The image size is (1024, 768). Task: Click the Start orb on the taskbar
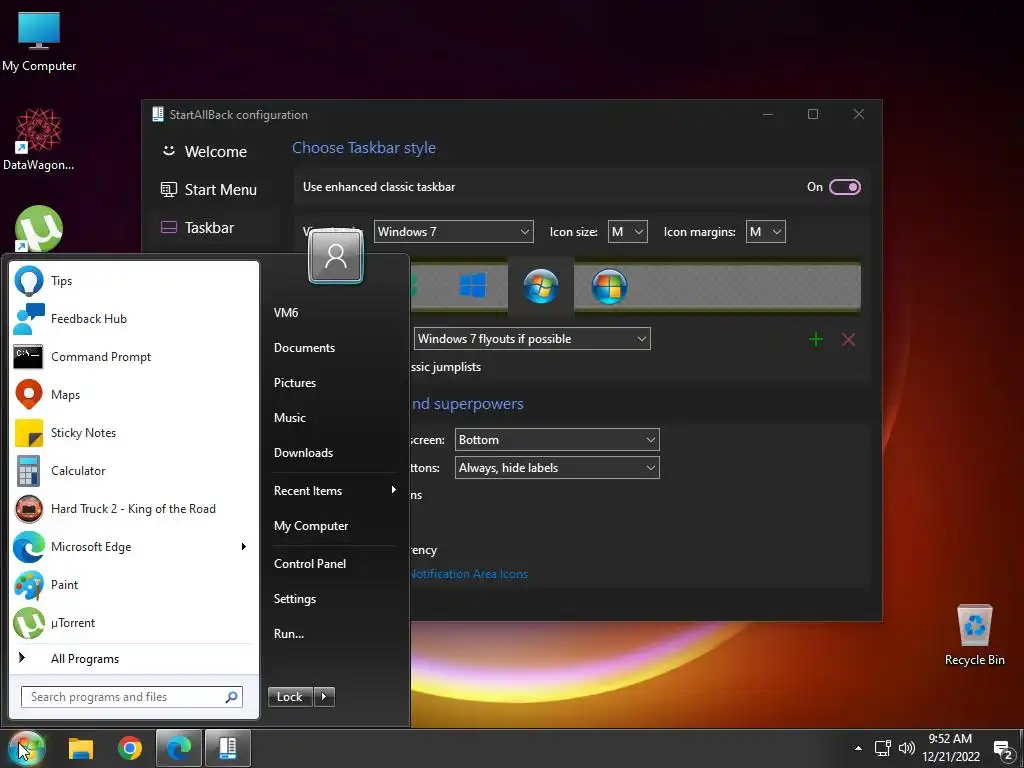[x=26, y=748]
